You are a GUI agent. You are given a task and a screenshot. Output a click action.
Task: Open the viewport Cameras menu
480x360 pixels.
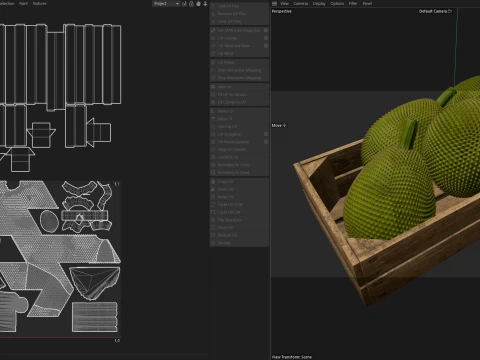click(301, 3)
